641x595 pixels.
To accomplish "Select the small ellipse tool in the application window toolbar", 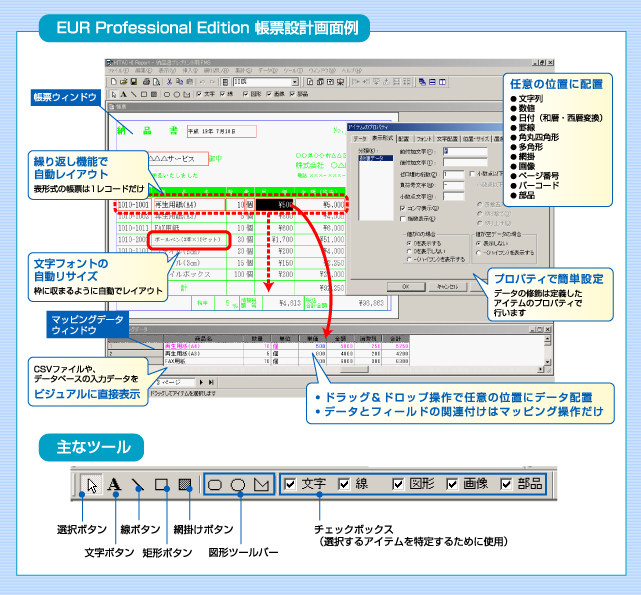I will click(x=177, y=94).
